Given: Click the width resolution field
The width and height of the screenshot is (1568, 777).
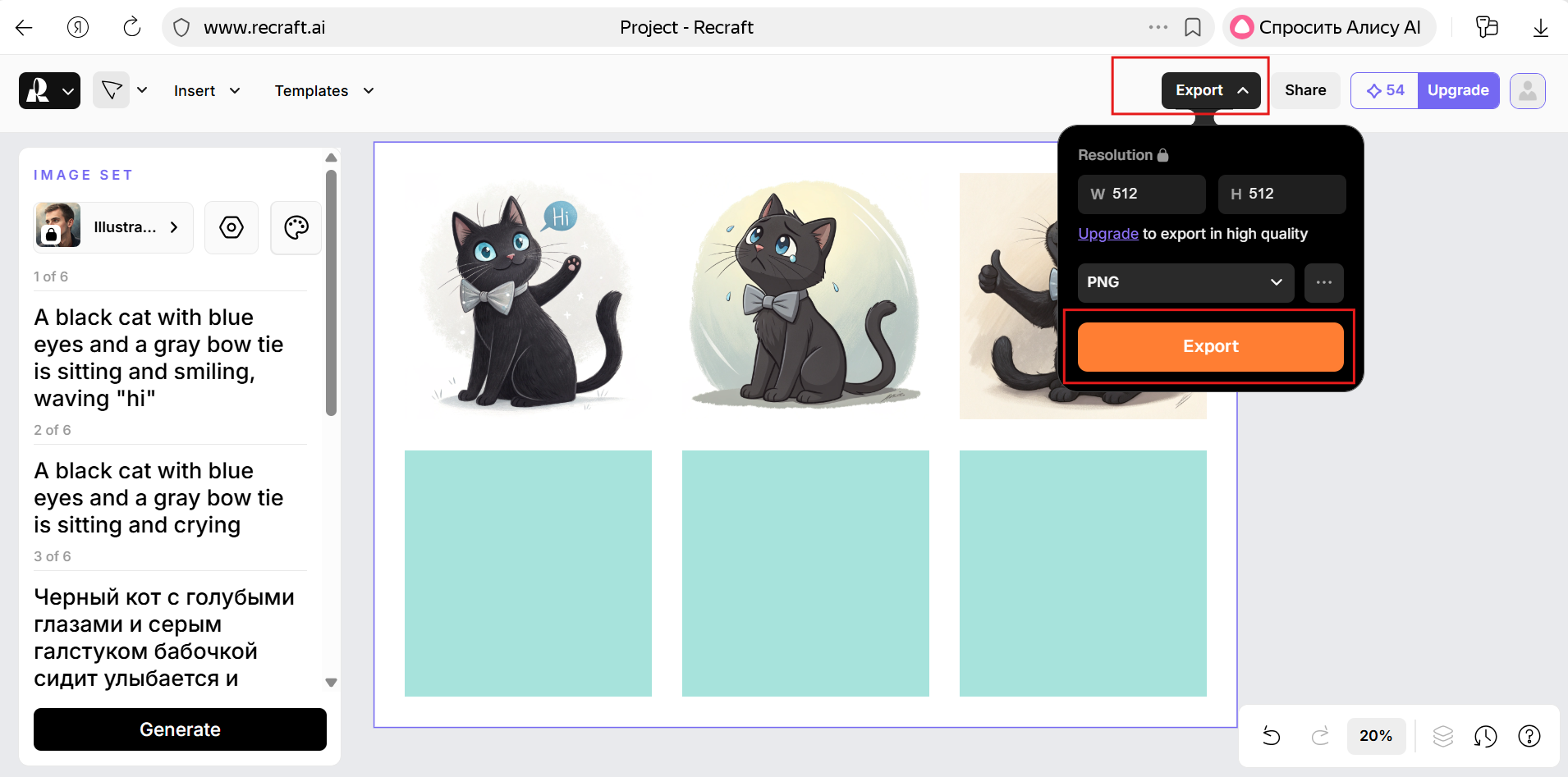Looking at the screenshot, I should [1141, 194].
